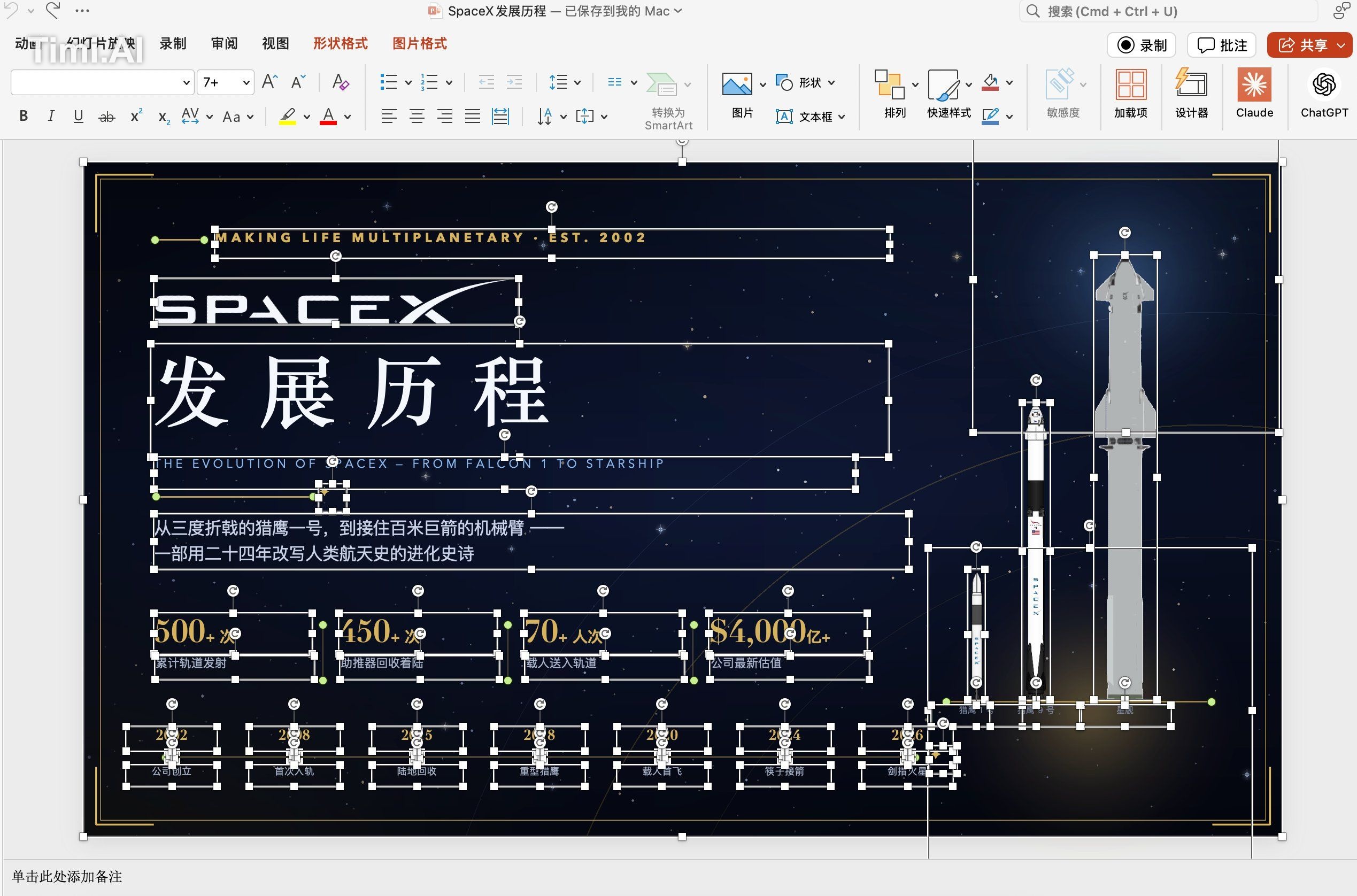Switch to 图片格式 tab

(419, 44)
